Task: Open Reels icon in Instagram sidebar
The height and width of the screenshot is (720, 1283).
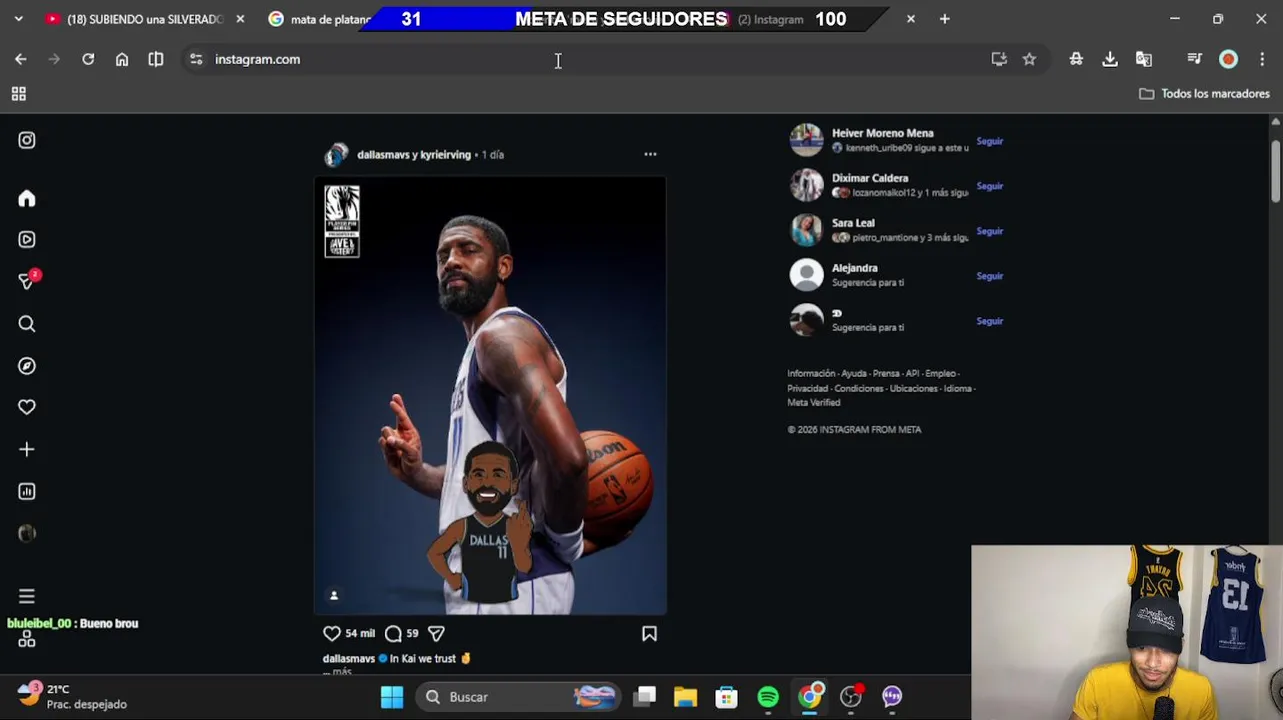Action: click(27, 240)
